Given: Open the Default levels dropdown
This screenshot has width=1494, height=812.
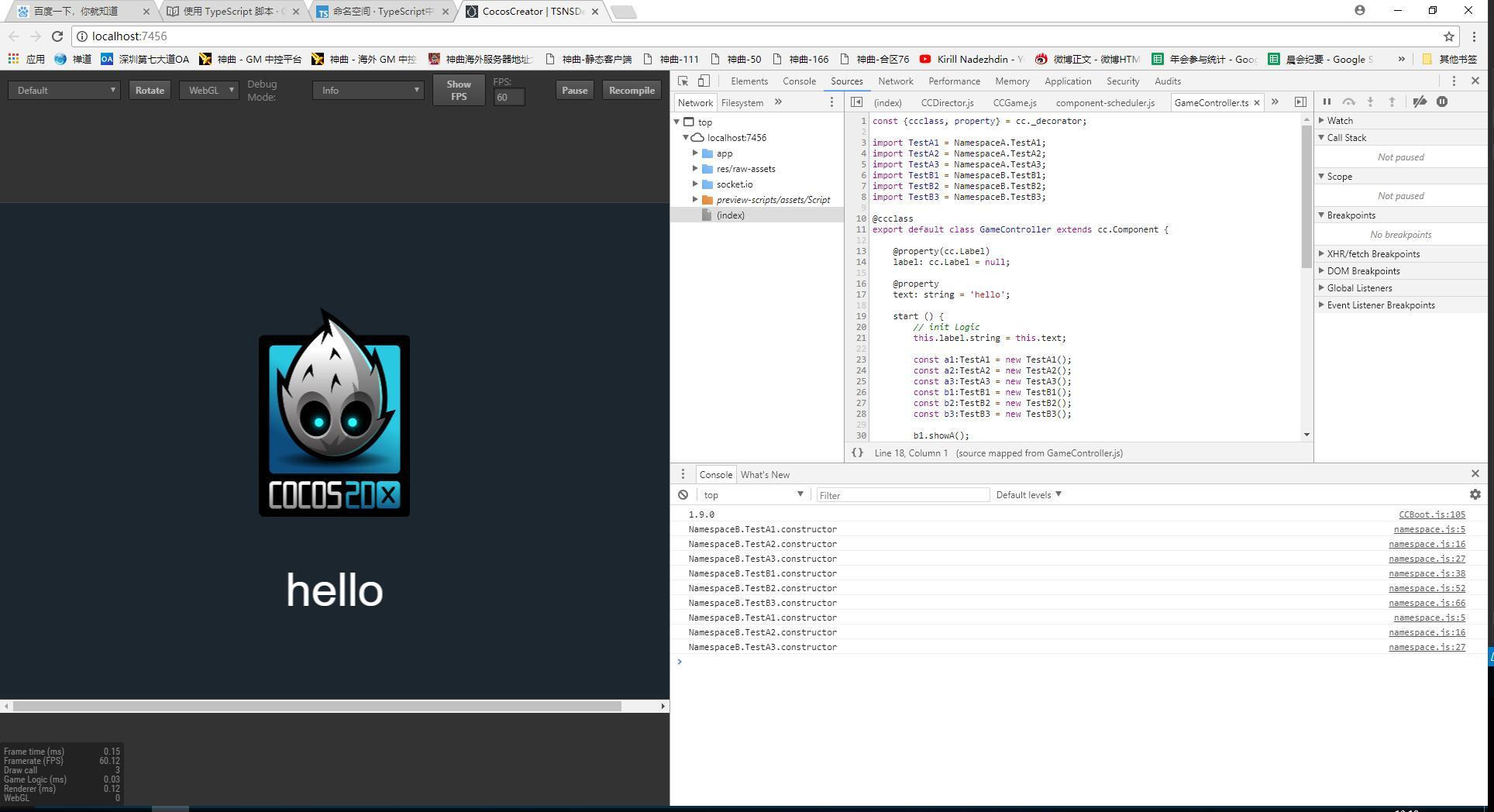Looking at the screenshot, I should coord(1028,495).
